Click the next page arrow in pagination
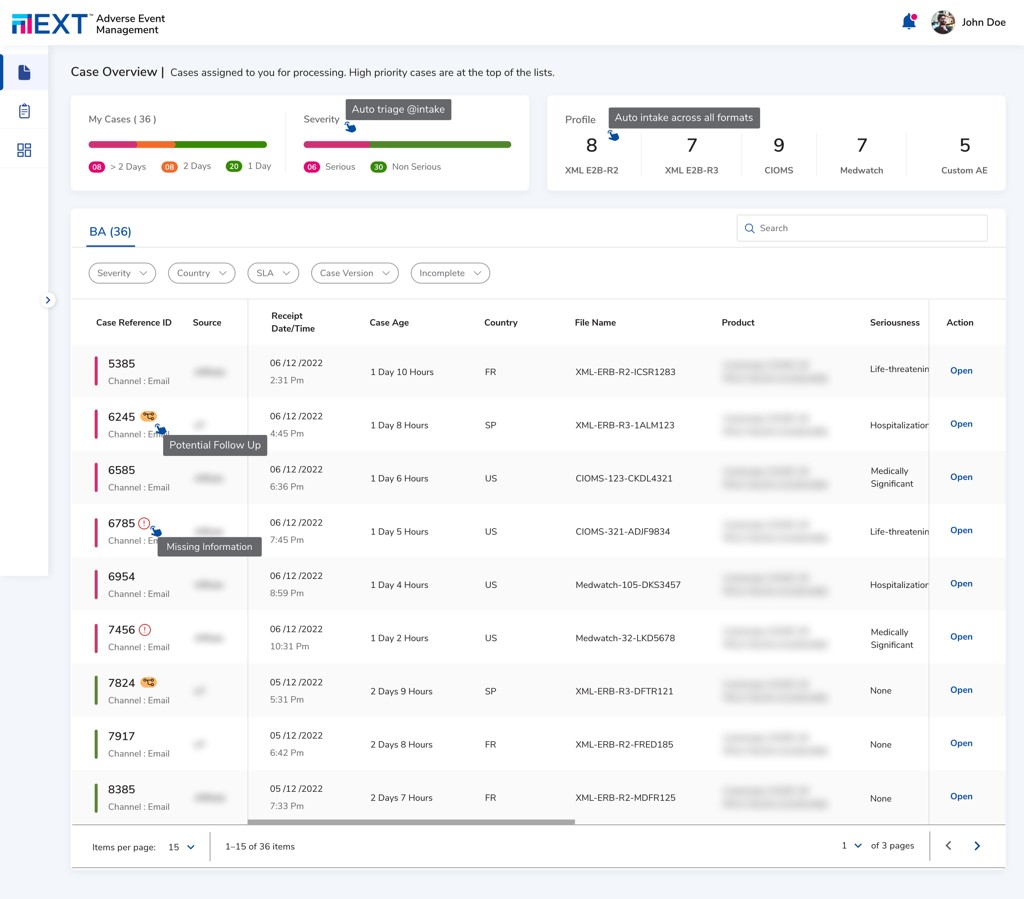This screenshot has height=899, width=1024. pyautogui.click(x=977, y=845)
